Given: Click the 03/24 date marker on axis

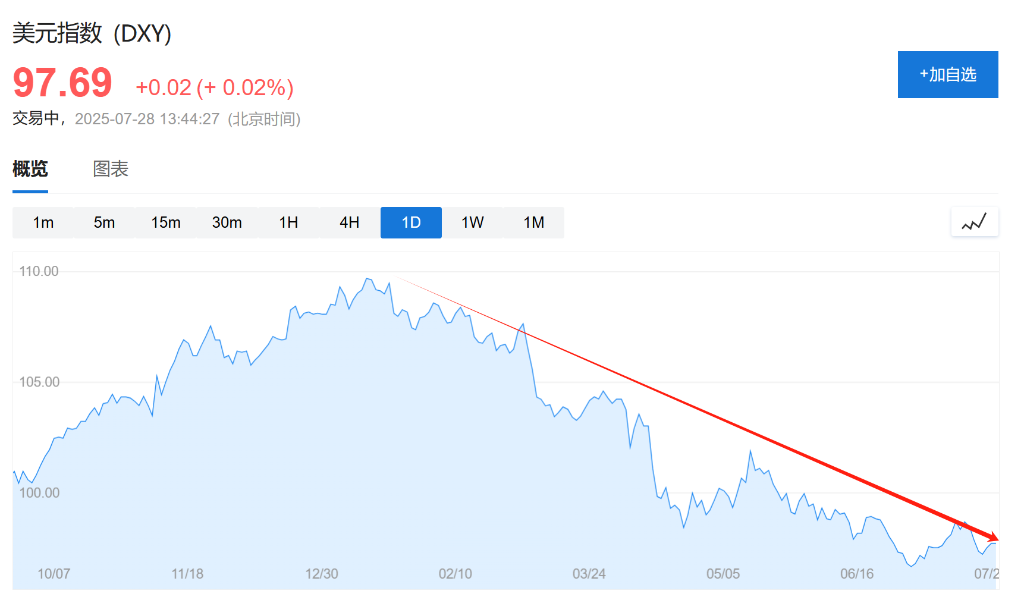Looking at the screenshot, I should click(589, 574).
